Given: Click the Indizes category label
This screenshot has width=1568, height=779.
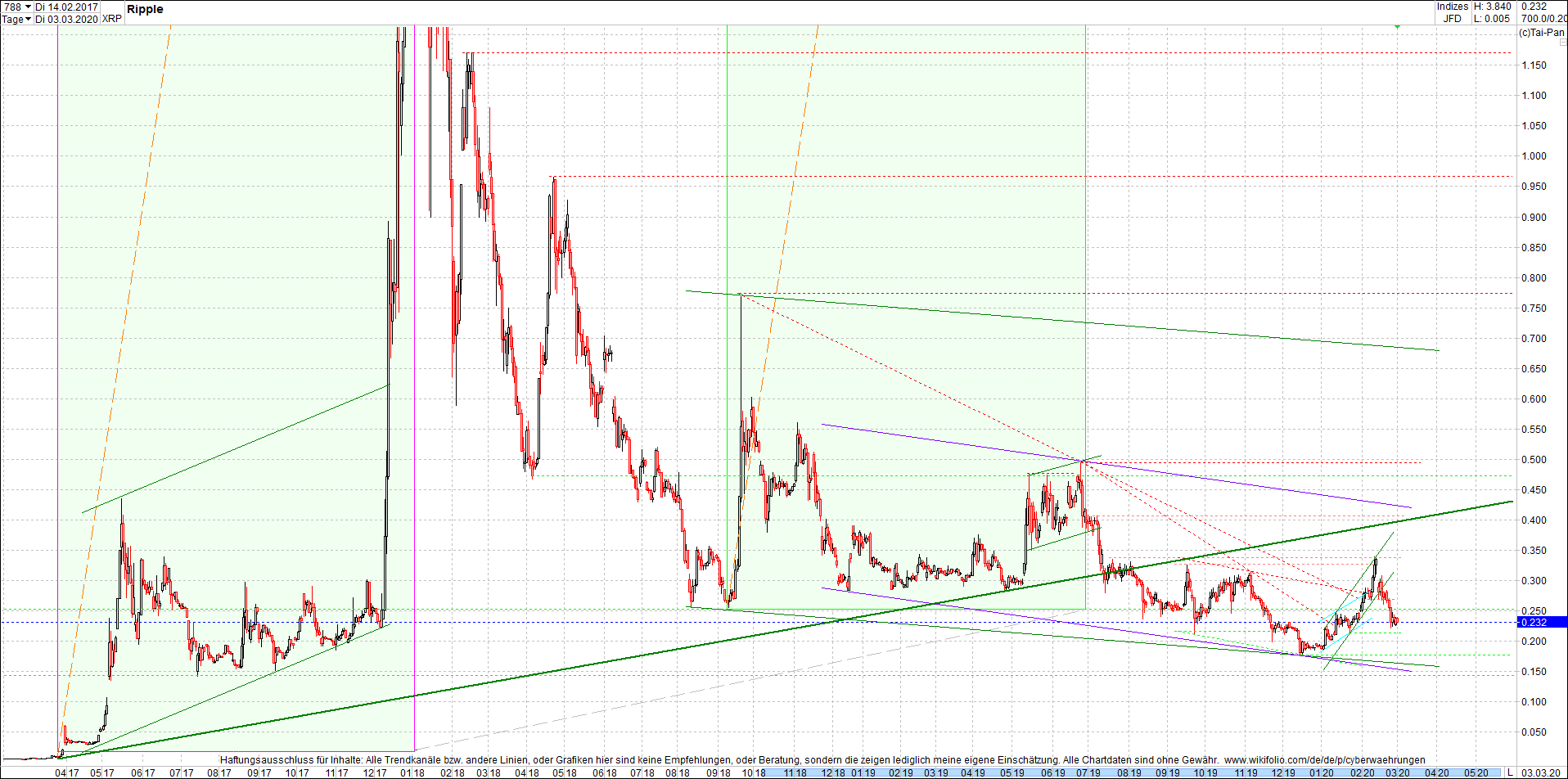Looking at the screenshot, I should coord(1453,7).
